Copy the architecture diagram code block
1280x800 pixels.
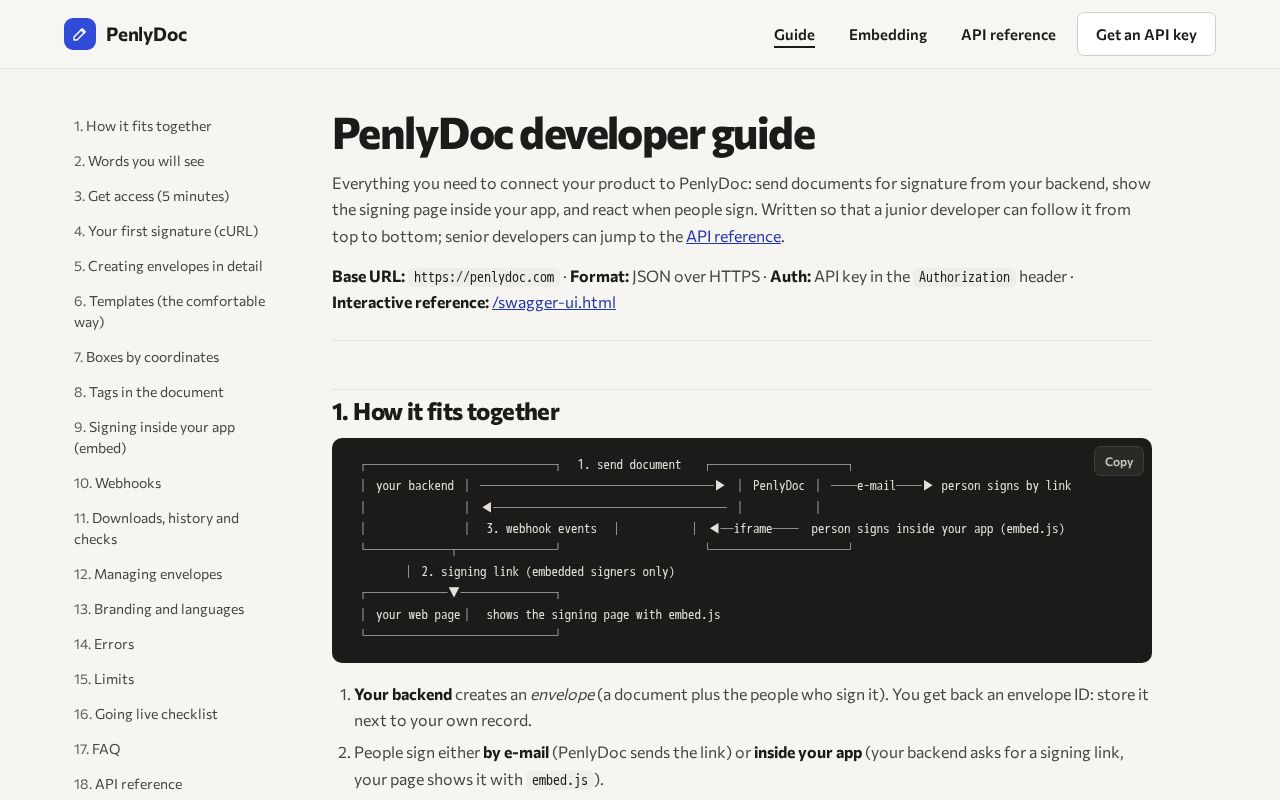click(1118, 461)
